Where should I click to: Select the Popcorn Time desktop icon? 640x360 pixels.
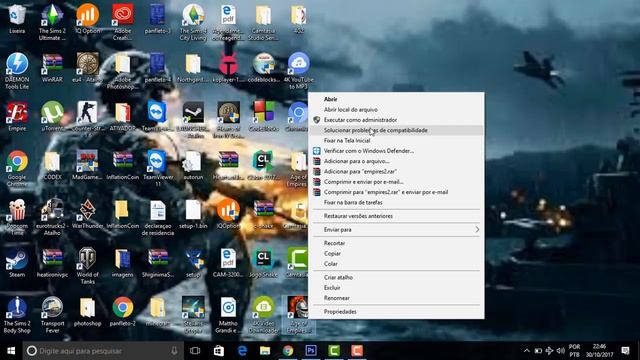(x=17, y=217)
